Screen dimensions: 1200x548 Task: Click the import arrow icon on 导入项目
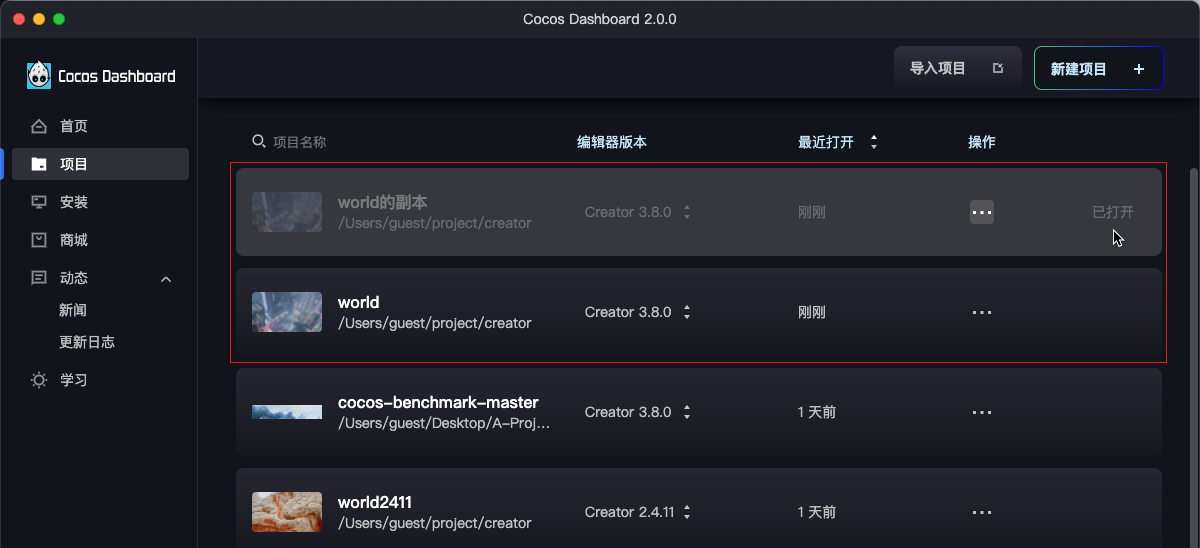click(x=997, y=68)
